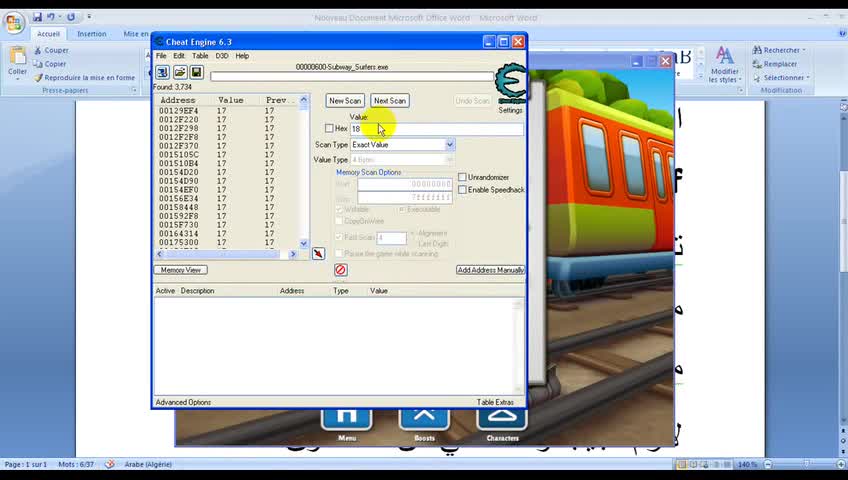Open the Help menu in Cheat Engine
The image size is (848, 480).
(x=242, y=56)
